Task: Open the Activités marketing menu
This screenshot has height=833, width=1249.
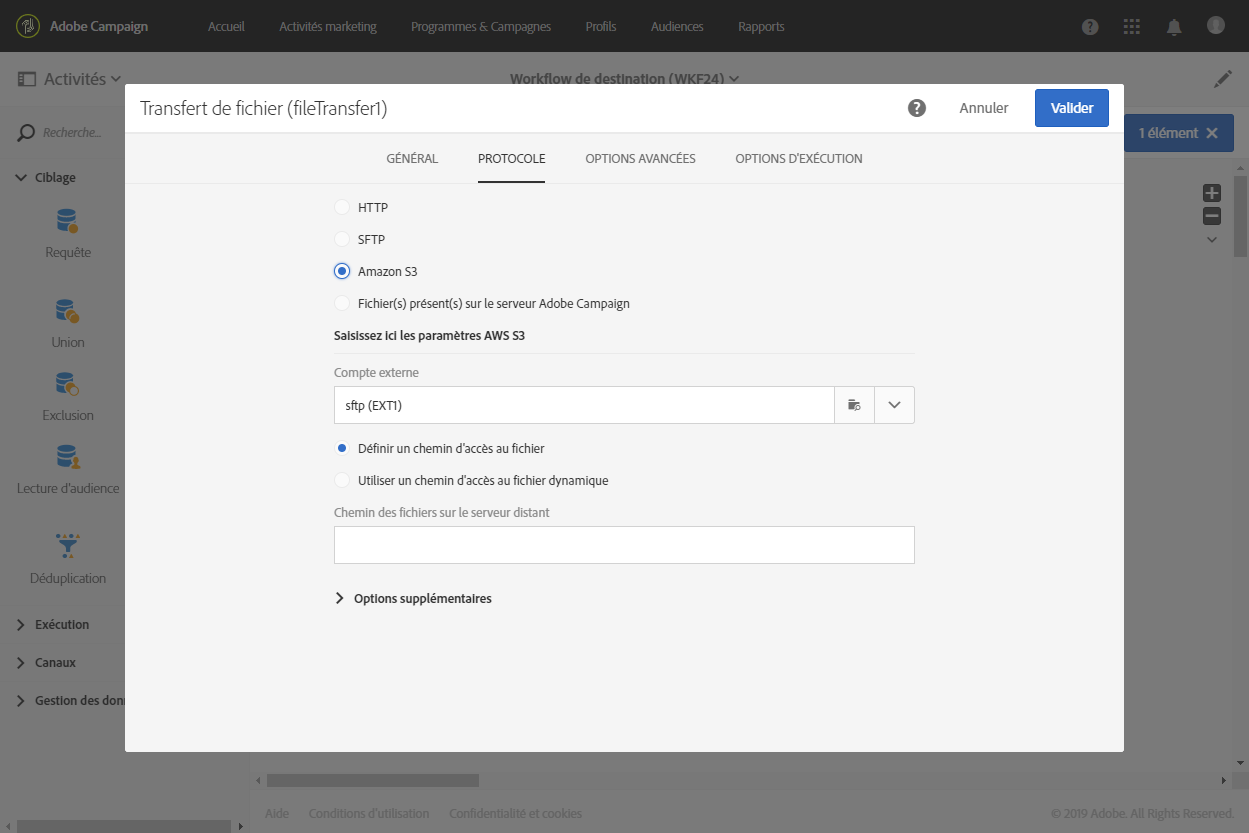Action: (x=328, y=27)
